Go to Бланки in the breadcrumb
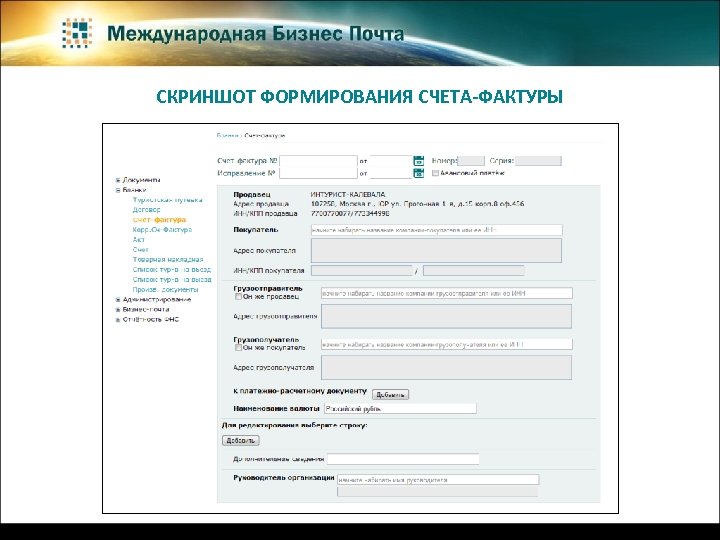The width and height of the screenshot is (720, 540). coord(227,136)
